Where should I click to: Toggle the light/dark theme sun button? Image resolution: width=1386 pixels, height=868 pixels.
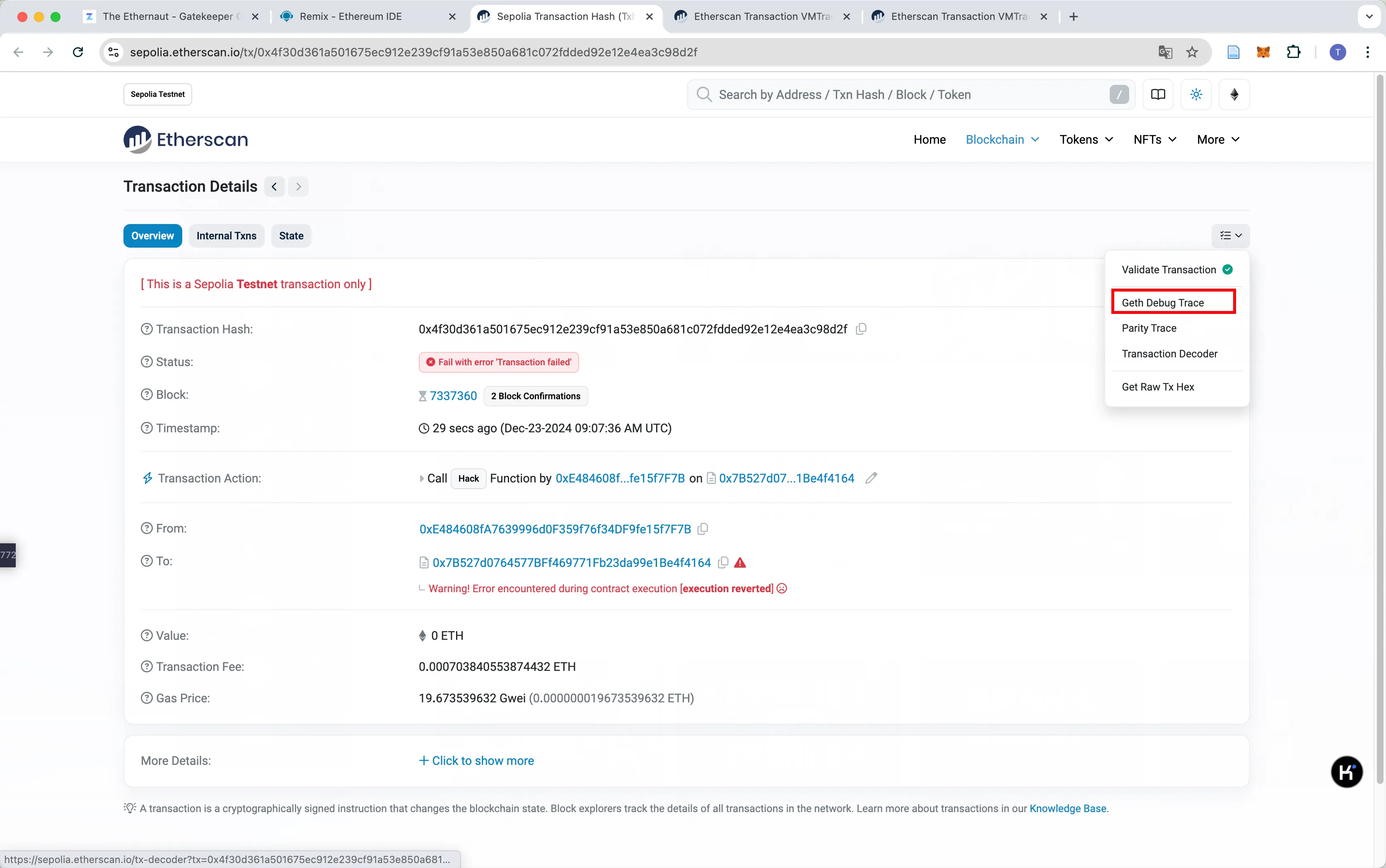(x=1196, y=94)
